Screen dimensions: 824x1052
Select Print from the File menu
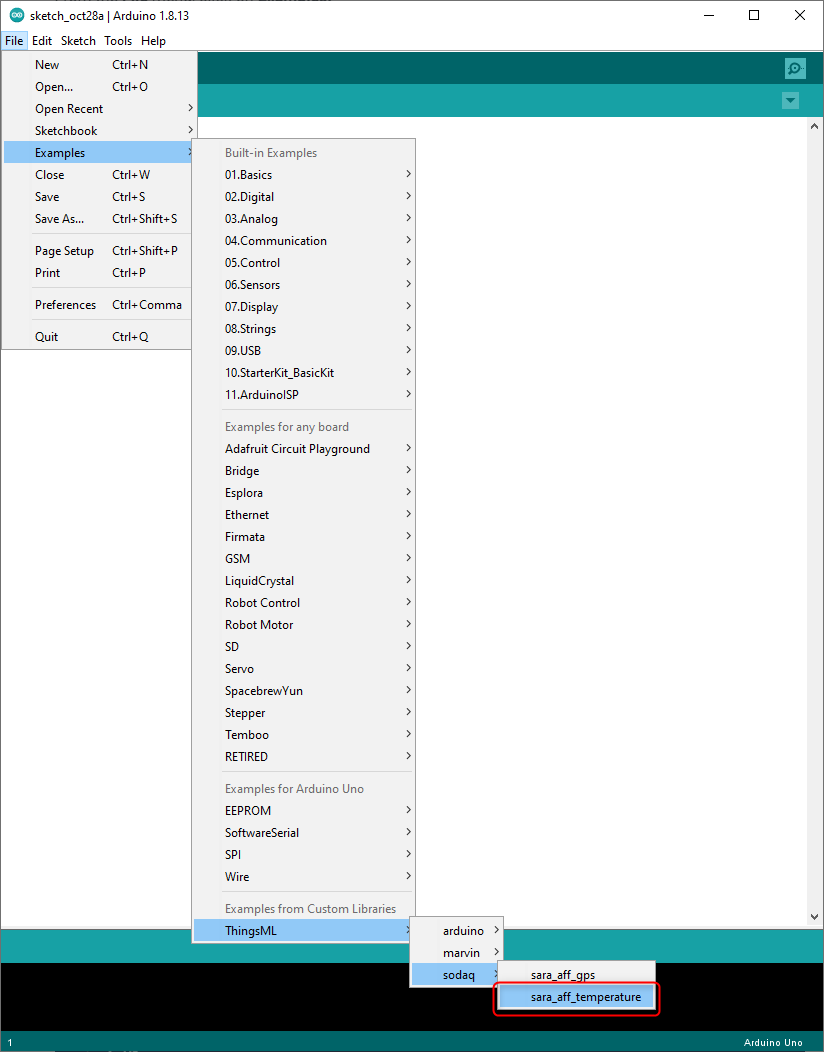(99, 273)
